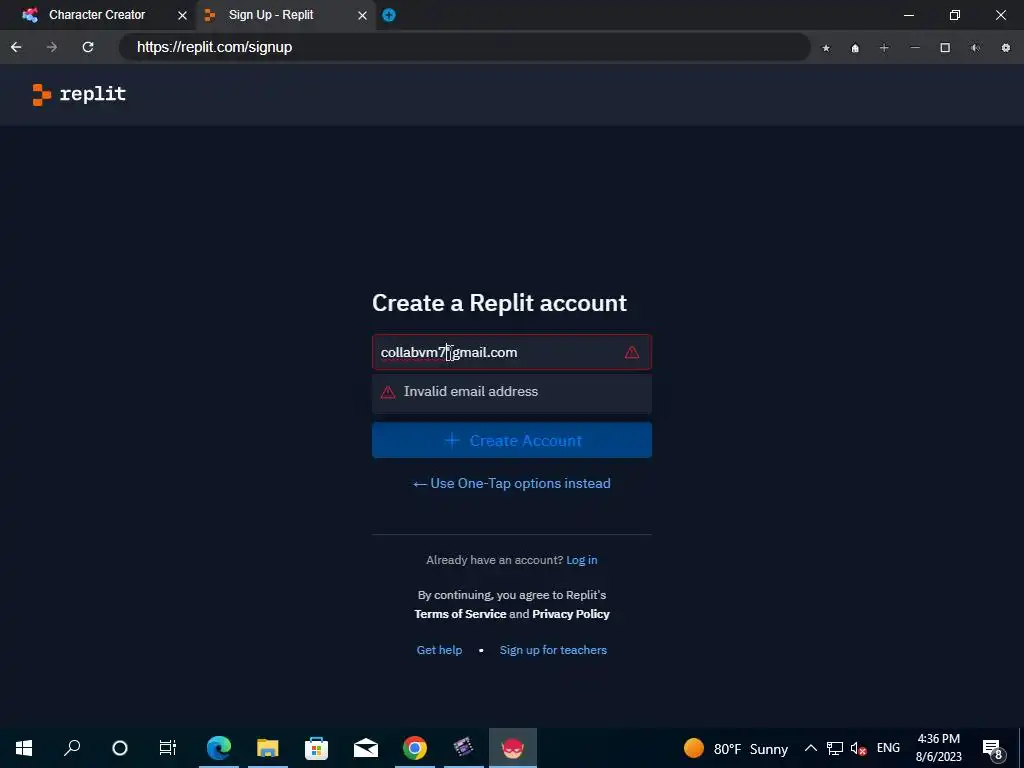Go back using browser back arrow
Screen dimensions: 1024x768
(16, 47)
